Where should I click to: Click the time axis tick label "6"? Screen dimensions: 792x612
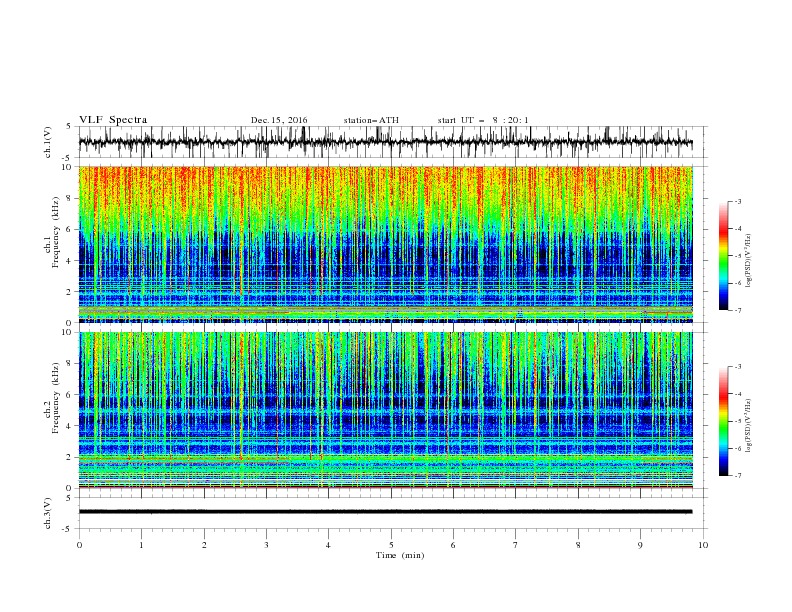coord(453,545)
